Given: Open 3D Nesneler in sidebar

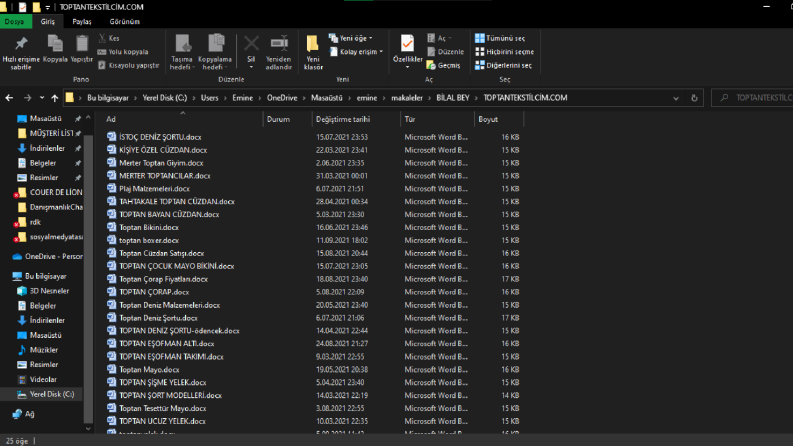Looking at the screenshot, I should 49,291.
